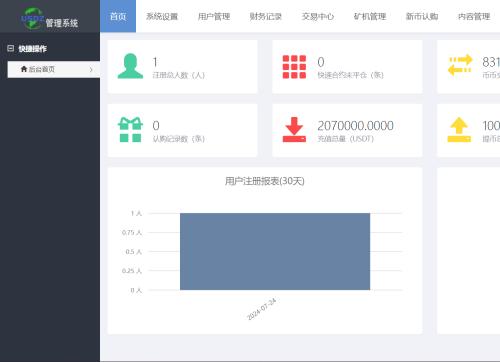Screen dimensions: 500x362
Task: Open the 交易中心 menu
Action: coord(318,16)
